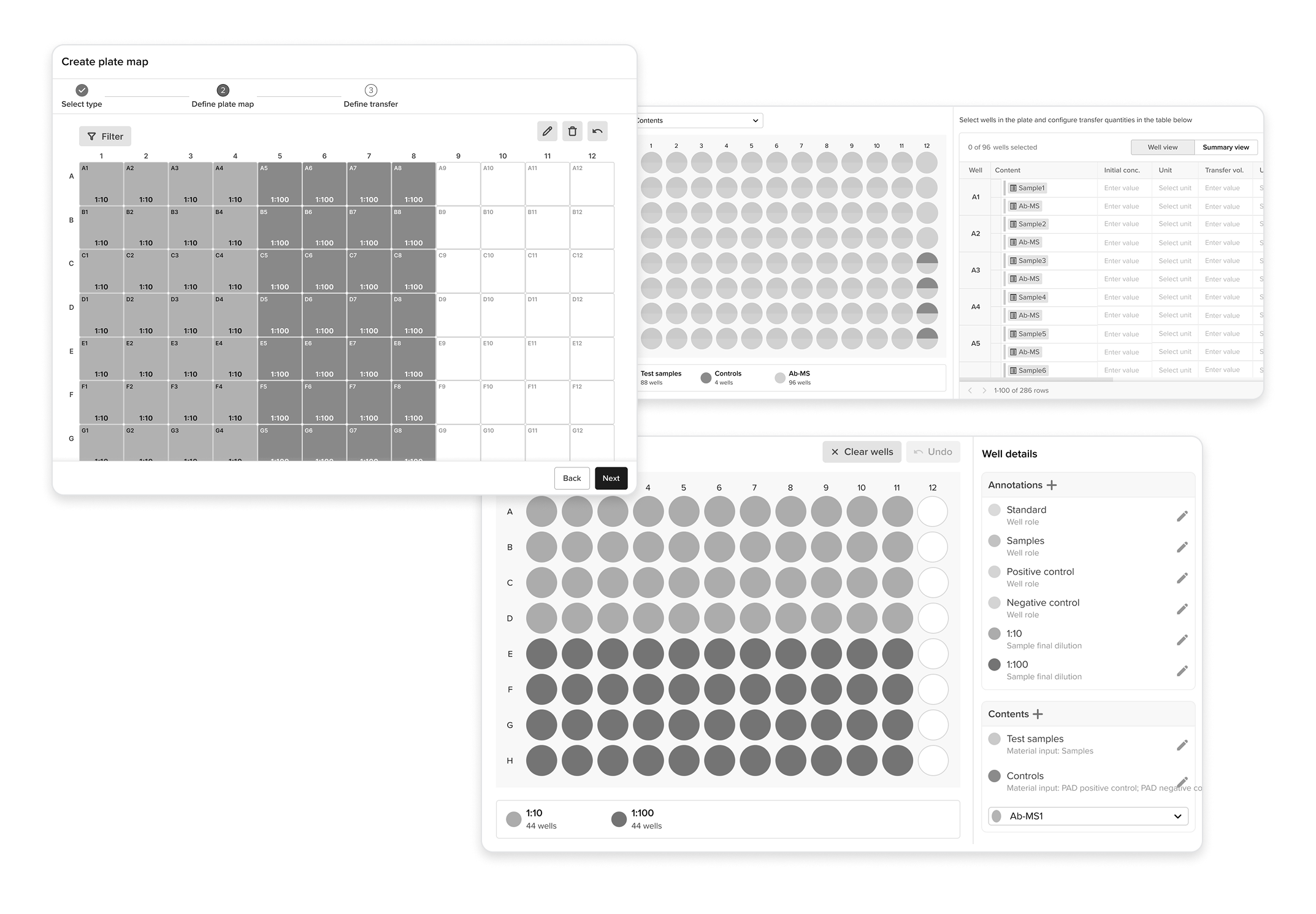Edit the 1:10 dilution annotation

(x=1182, y=640)
